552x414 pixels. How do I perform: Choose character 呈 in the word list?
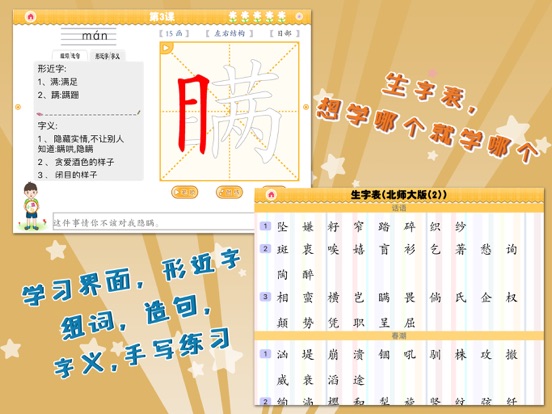(384, 322)
